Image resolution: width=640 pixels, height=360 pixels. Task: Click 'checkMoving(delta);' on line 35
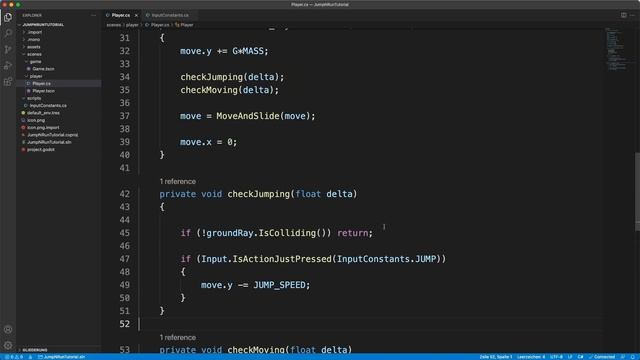[x=229, y=90]
